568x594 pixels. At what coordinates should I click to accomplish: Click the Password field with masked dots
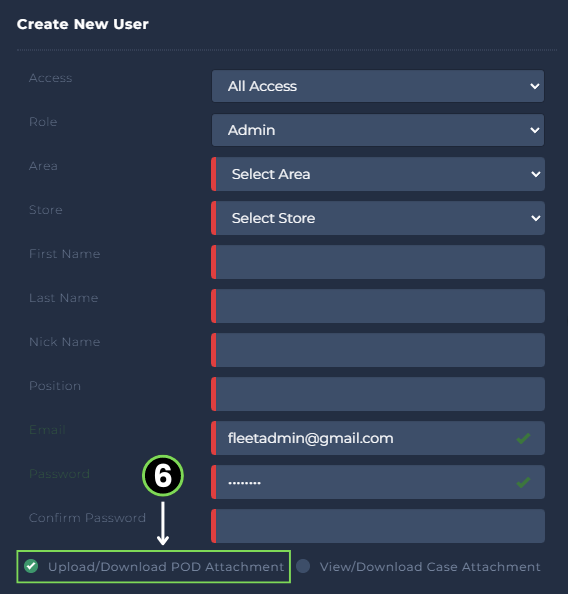378,482
